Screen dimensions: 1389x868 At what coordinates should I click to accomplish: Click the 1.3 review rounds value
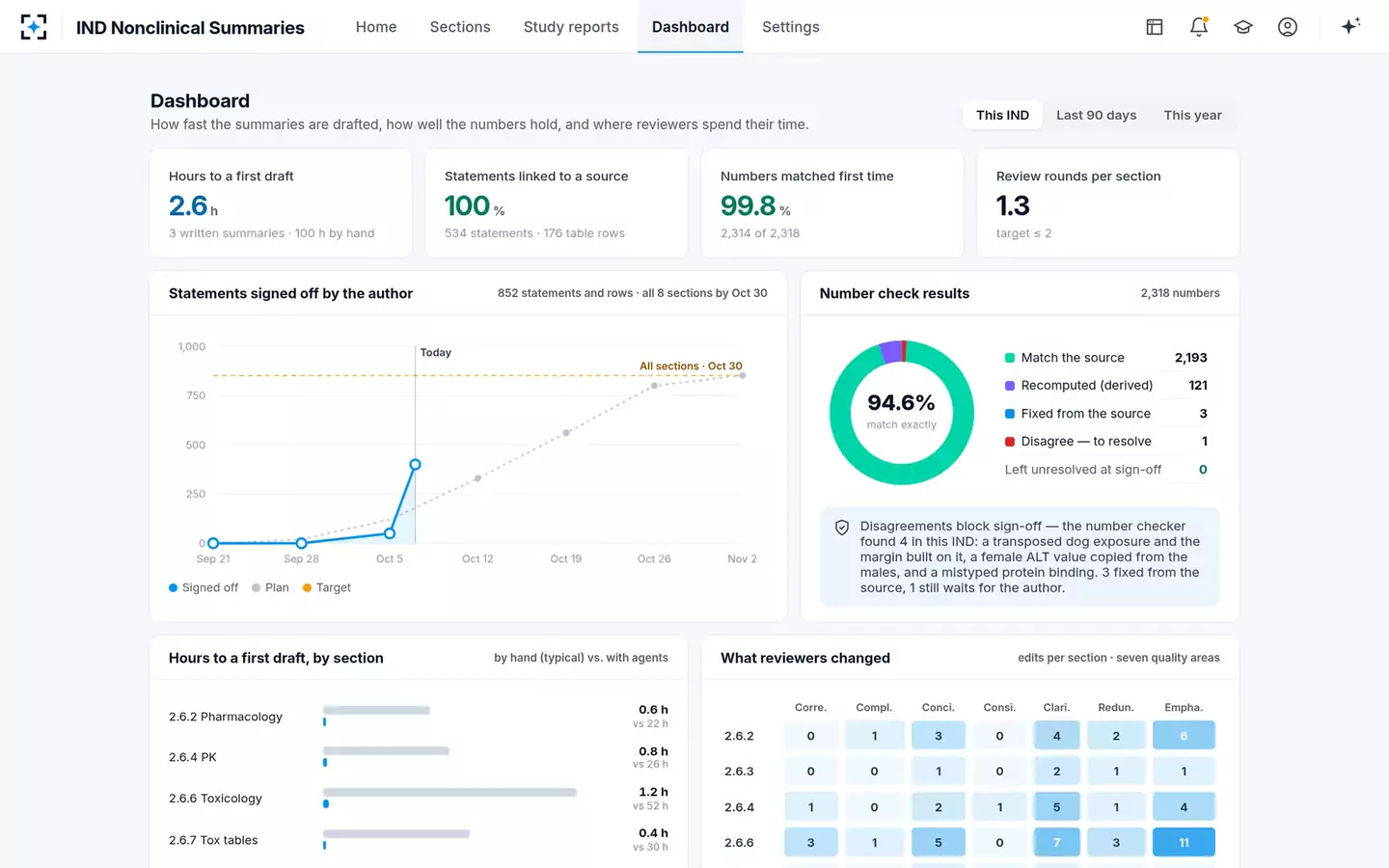pos(1013,205)
